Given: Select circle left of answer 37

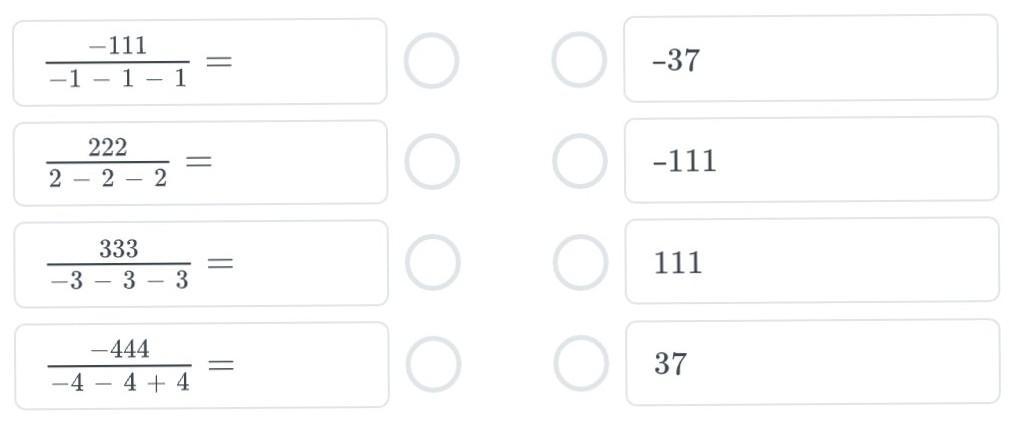Looking at the screenshot, I should tap(581, 363).
